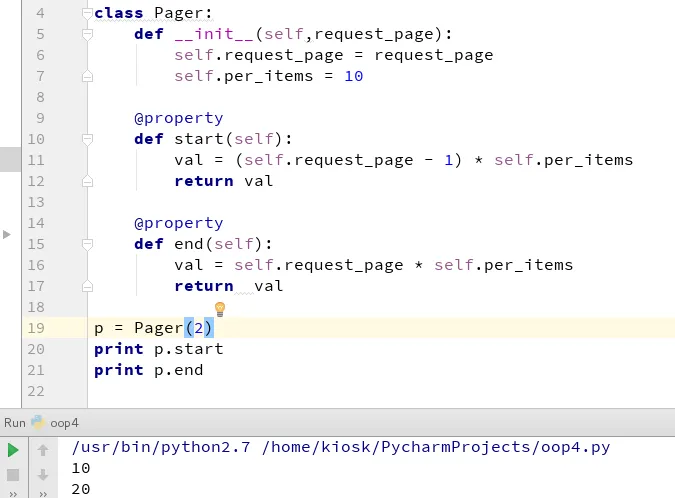The image size is (675, 498).
Task: Click the Run tool window label
Action: (15, 423)
